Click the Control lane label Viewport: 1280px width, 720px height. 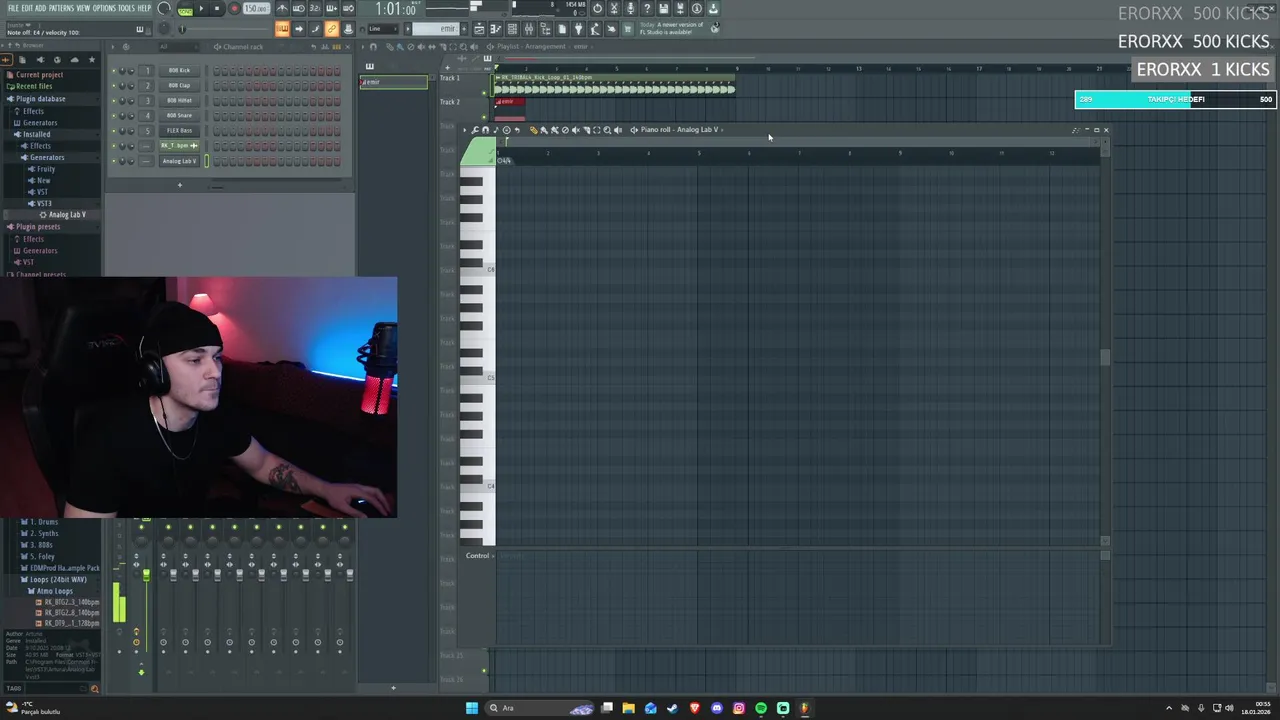tap(477, 556)
